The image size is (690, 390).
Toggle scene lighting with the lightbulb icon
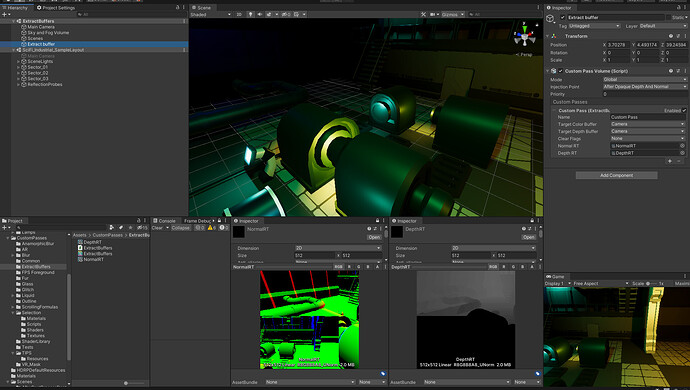pos(250,15)
